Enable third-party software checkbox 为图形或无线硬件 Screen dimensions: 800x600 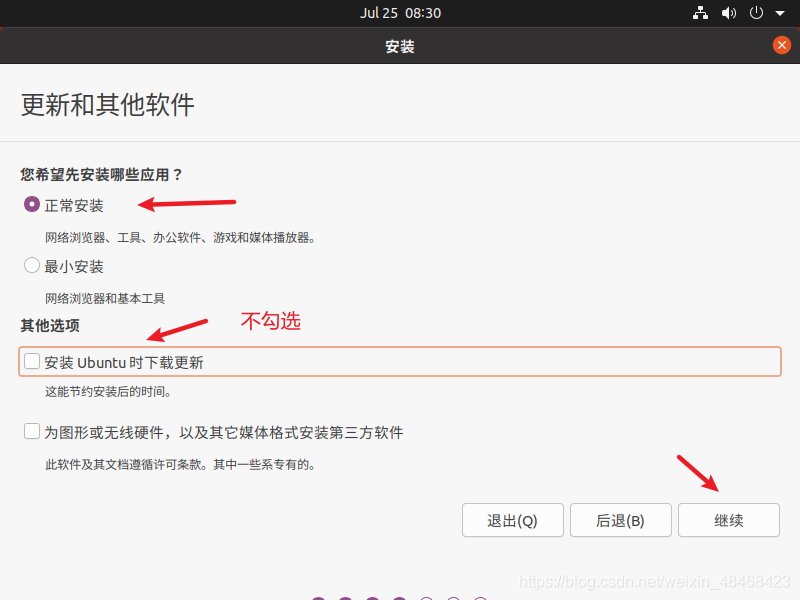click(x=32, y=431)
